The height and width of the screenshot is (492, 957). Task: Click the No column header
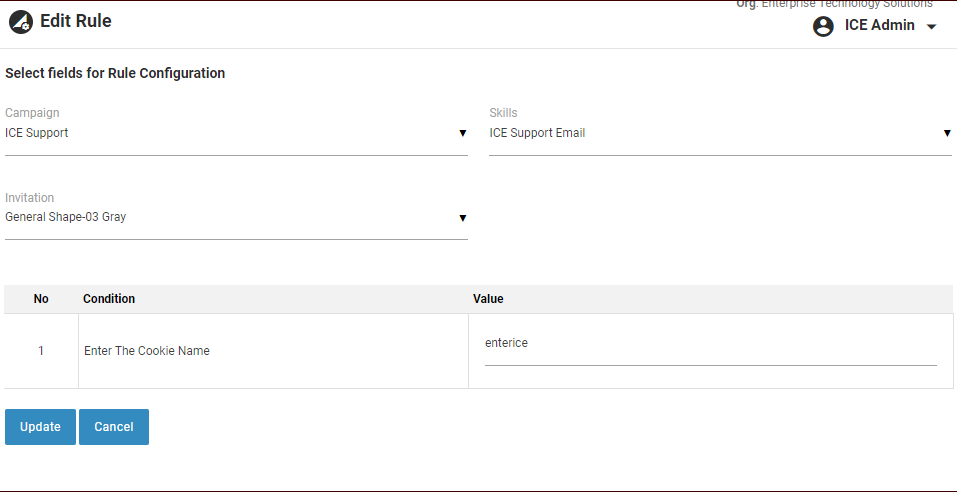tap(41, 299)
